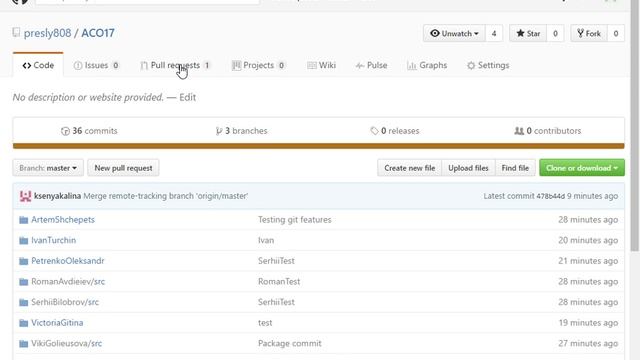Open the Pull requests tab
The image size is (640, 360).
[175, 65]
